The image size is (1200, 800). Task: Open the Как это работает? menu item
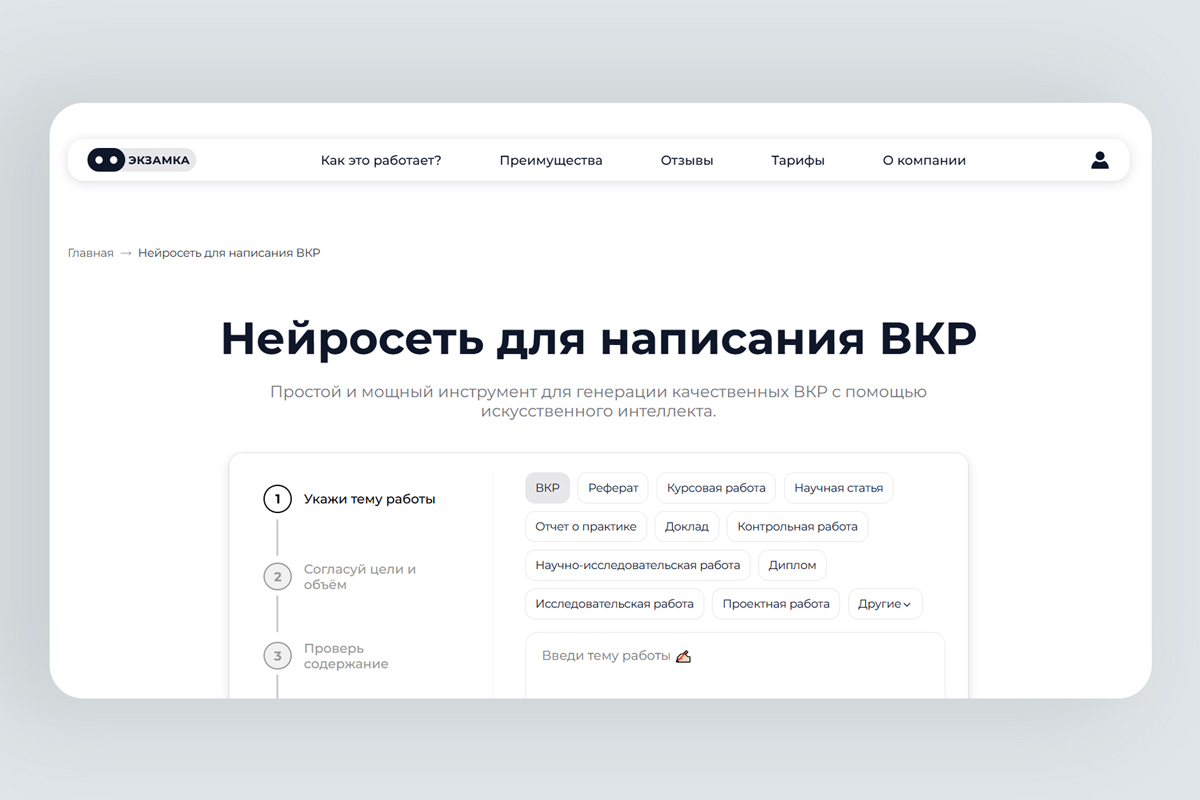[381, 160]
